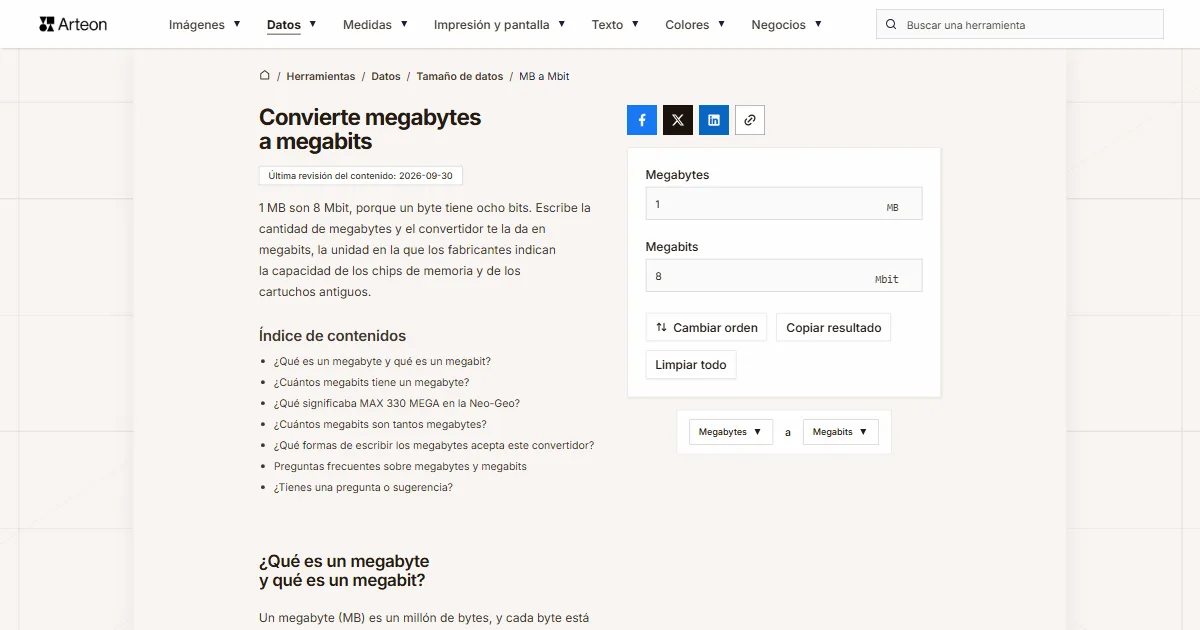Open the Texto menu
Screen dimensions: 1200x630
(615, 25)
